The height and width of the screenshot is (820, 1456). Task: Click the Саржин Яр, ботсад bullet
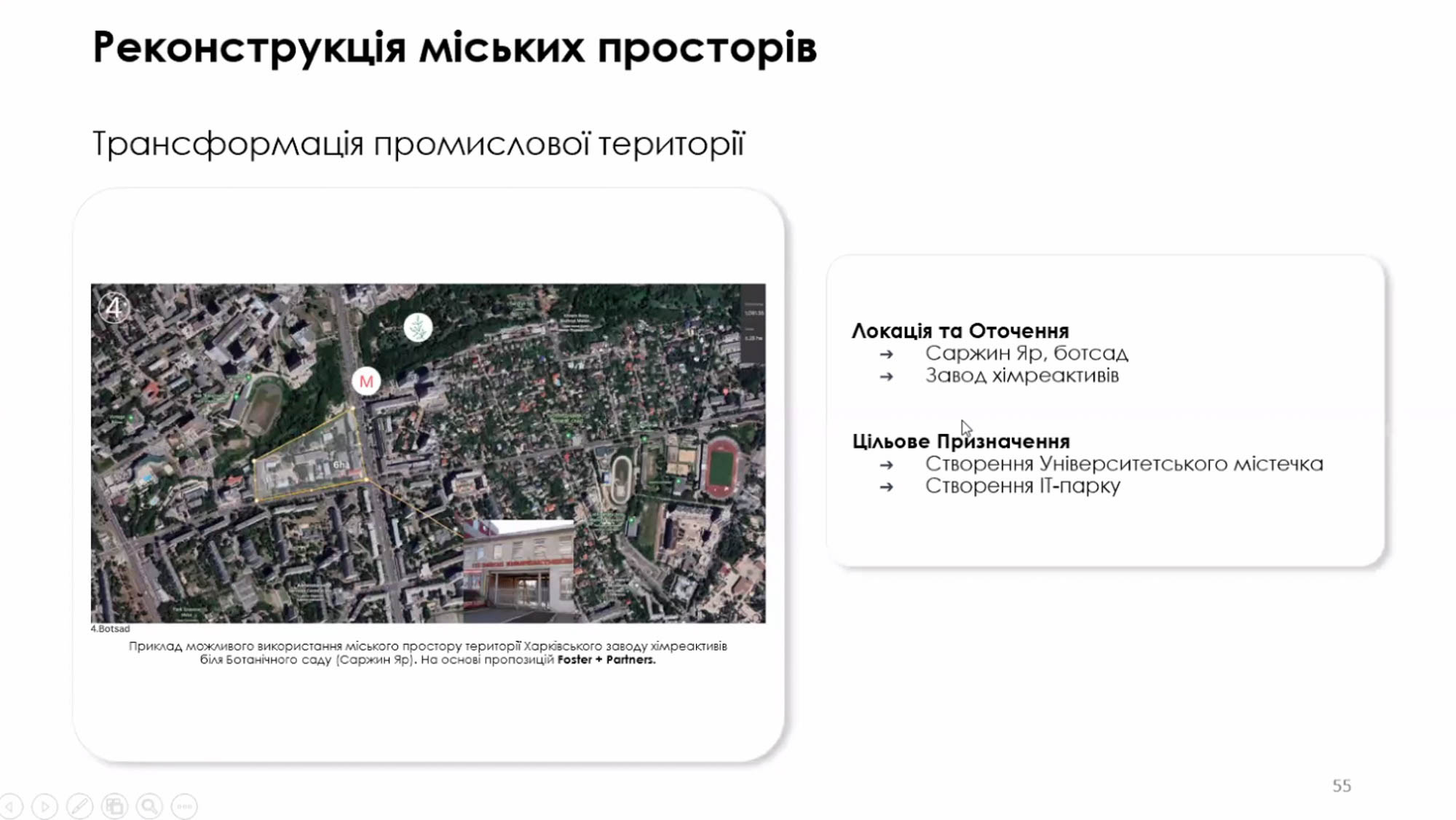coord(1026,353)
